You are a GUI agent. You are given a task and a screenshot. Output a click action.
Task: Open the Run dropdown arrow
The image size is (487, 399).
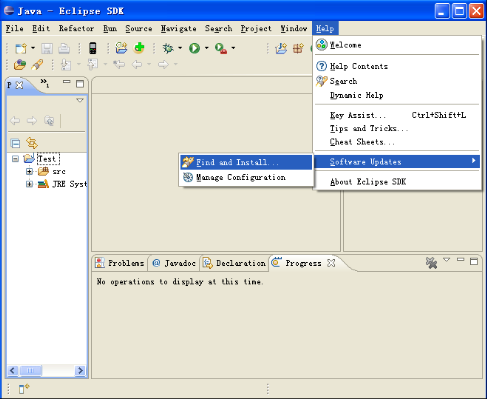207,48
